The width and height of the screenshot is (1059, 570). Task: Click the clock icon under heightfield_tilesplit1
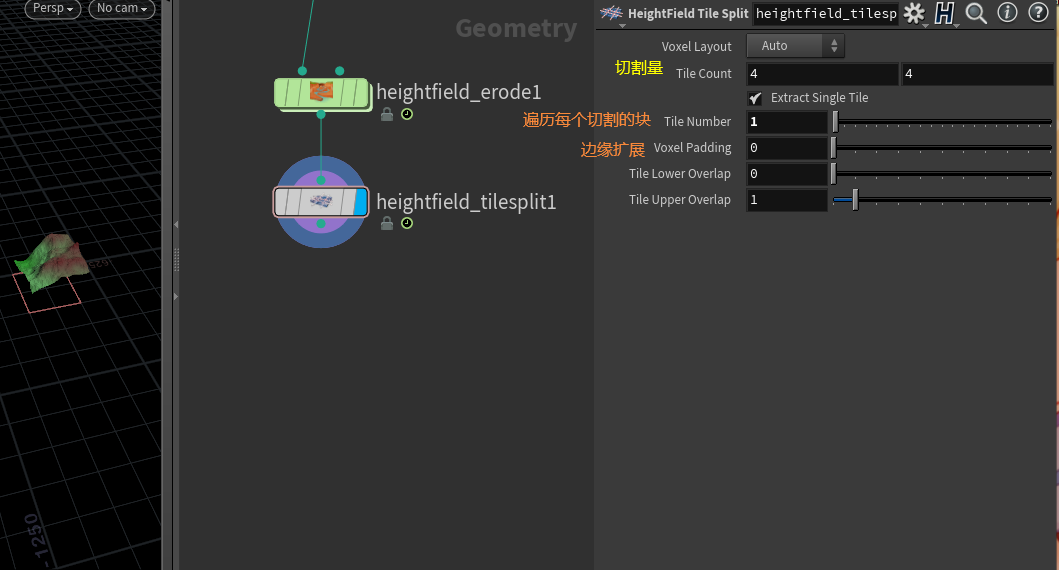tap(407, 223)
